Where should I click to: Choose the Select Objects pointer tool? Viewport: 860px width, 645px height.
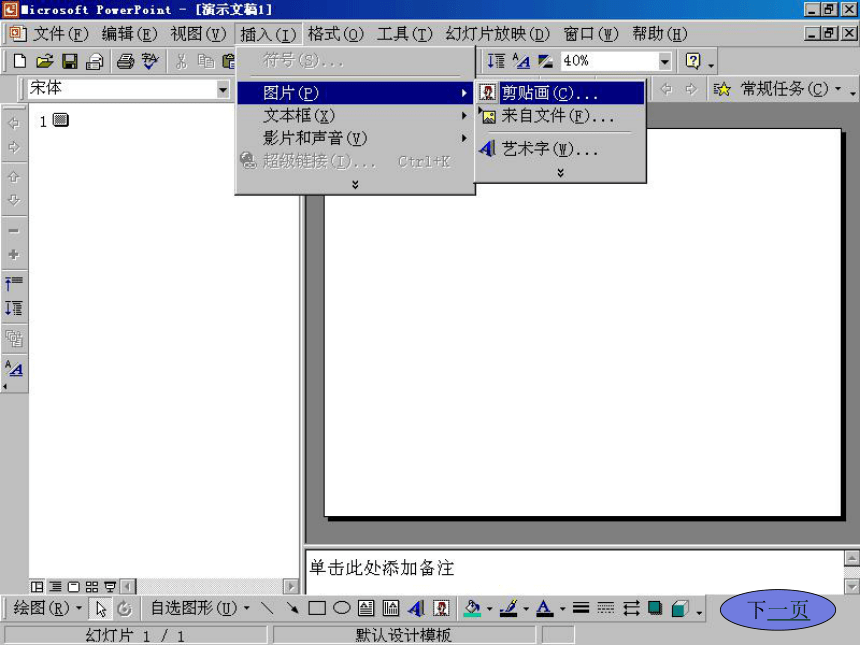(x=101, y=608)
